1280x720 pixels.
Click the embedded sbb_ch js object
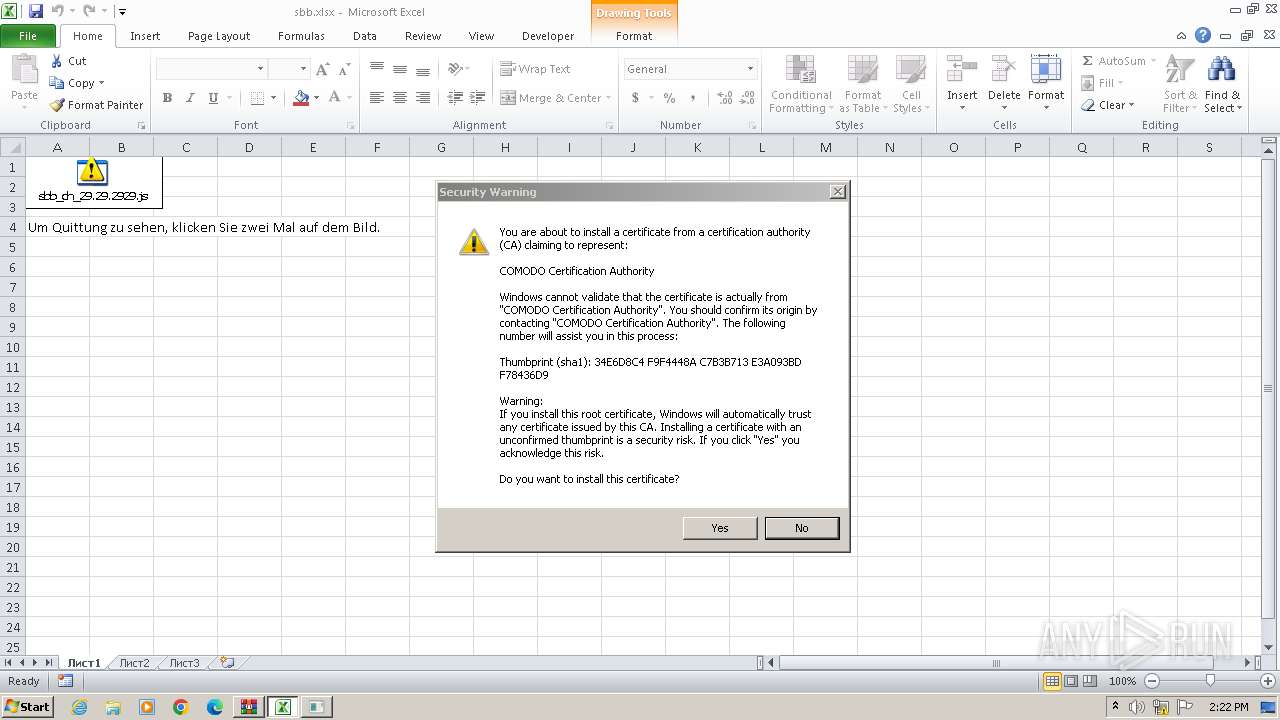(93, 182)
